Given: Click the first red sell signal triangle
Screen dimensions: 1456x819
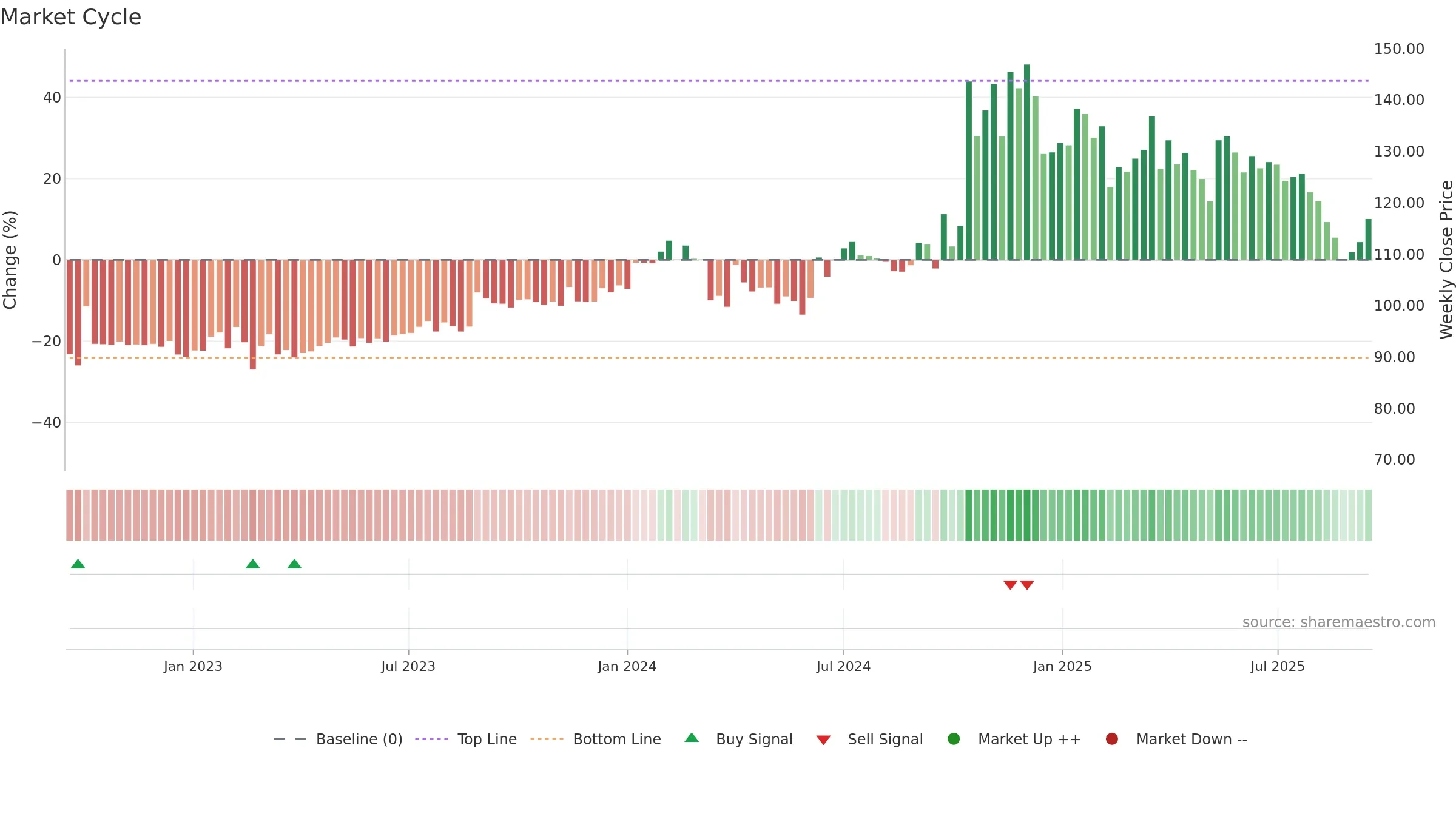Looking at the screenshot, I should pyautogui.click(x=1010, y=585).
